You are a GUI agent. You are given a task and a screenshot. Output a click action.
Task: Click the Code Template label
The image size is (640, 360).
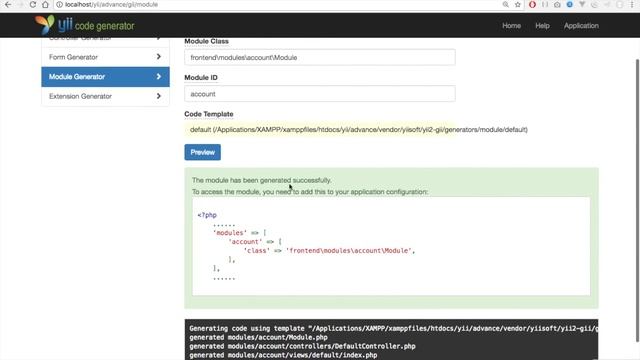[x=209, y=114]
